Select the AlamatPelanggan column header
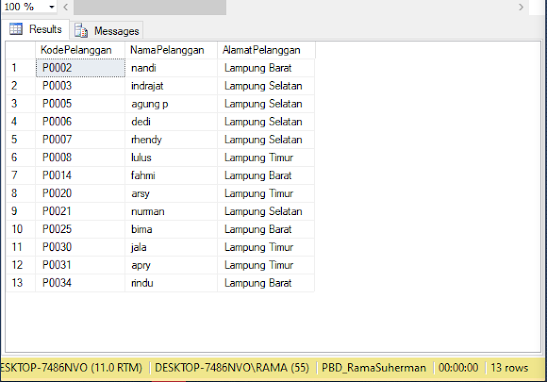 pyautogui.click(x=266, y=50)
